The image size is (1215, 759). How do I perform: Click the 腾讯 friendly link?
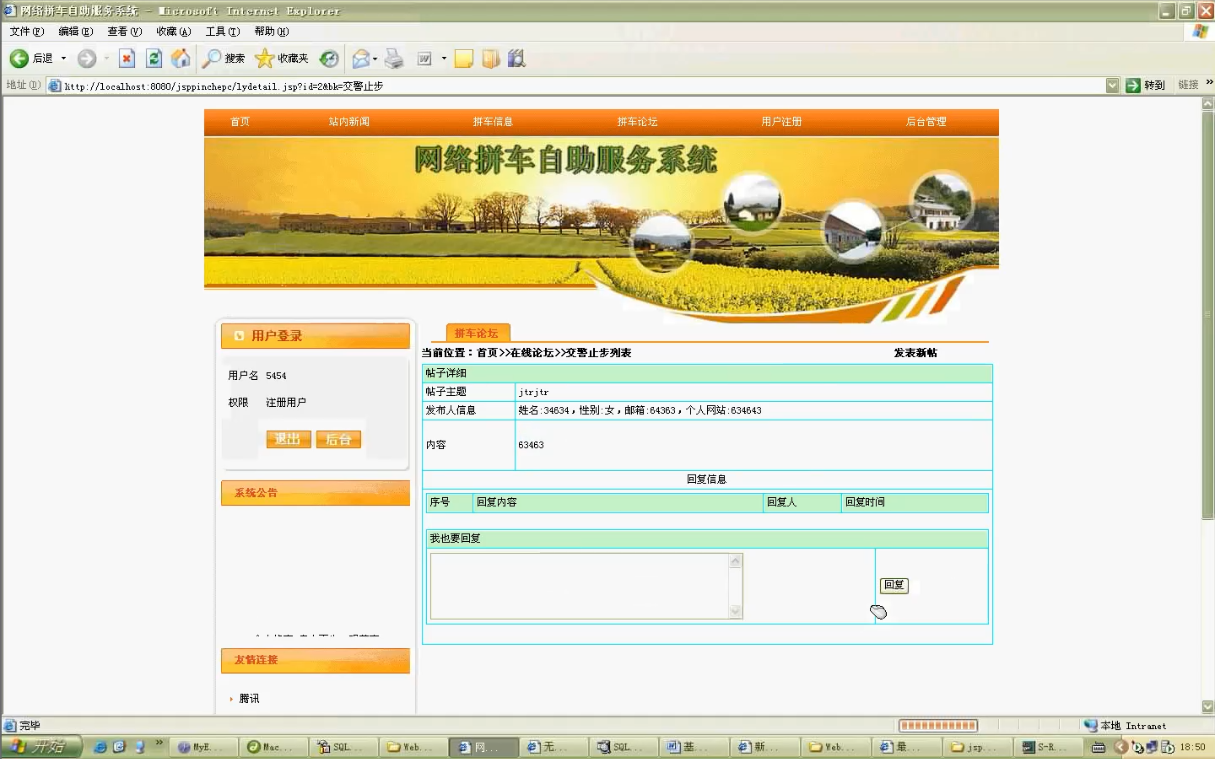(x=249, y=699)
